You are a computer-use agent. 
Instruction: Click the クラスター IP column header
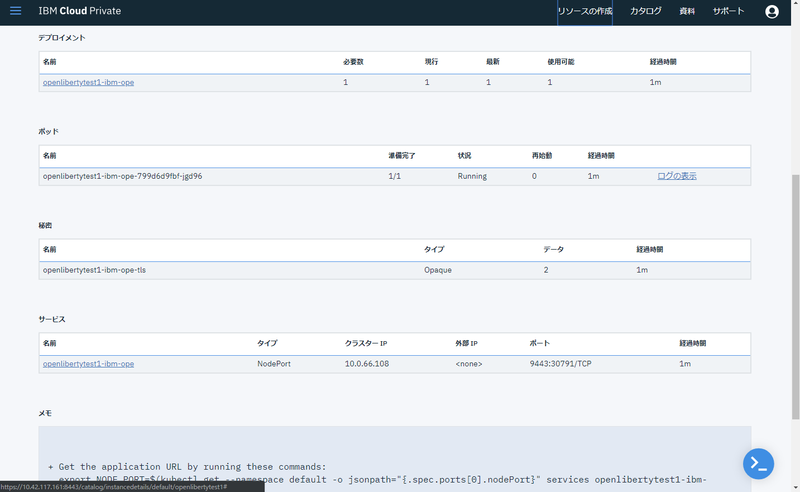click(366, 343)
